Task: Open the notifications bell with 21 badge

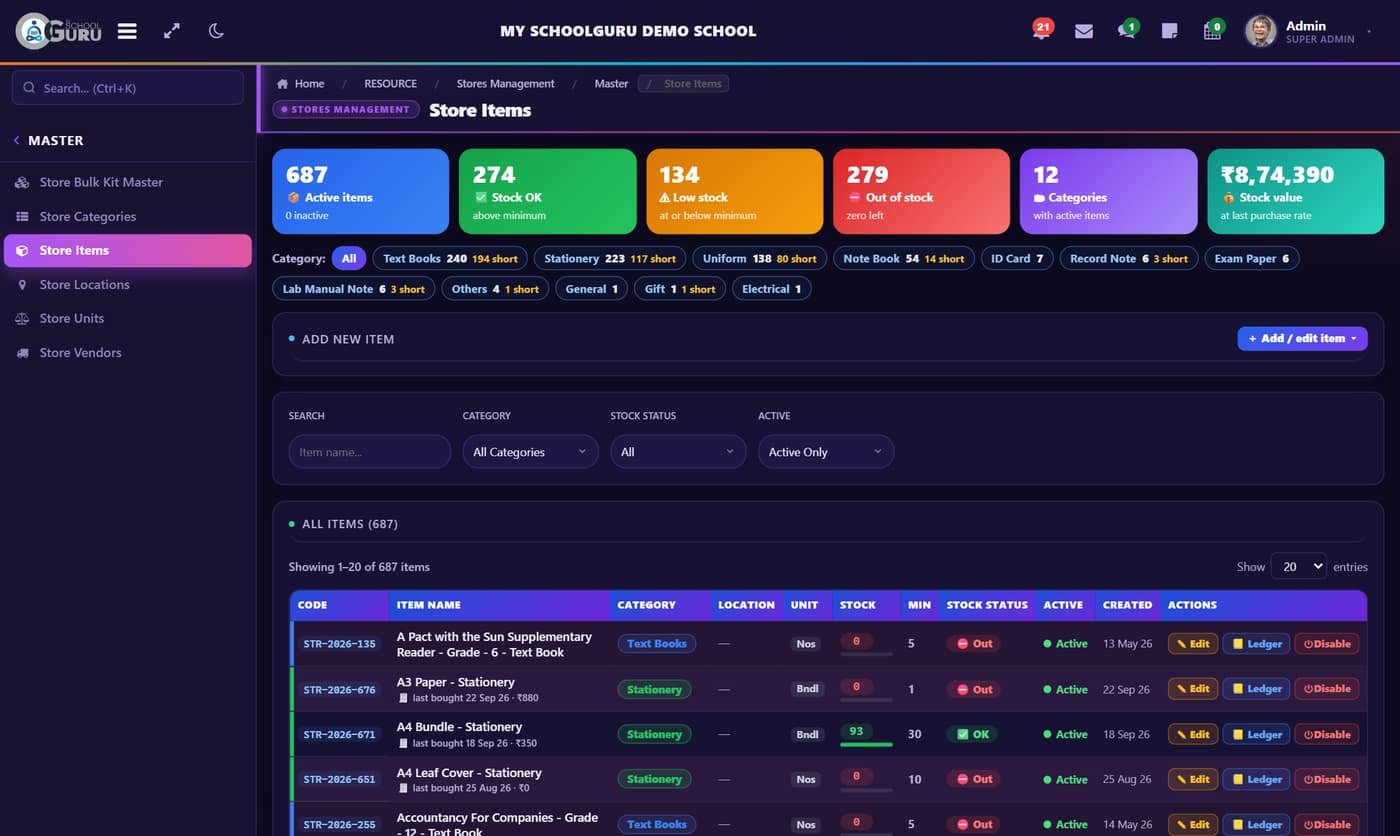Action: pyautogui.click(x=1041, y=30)
